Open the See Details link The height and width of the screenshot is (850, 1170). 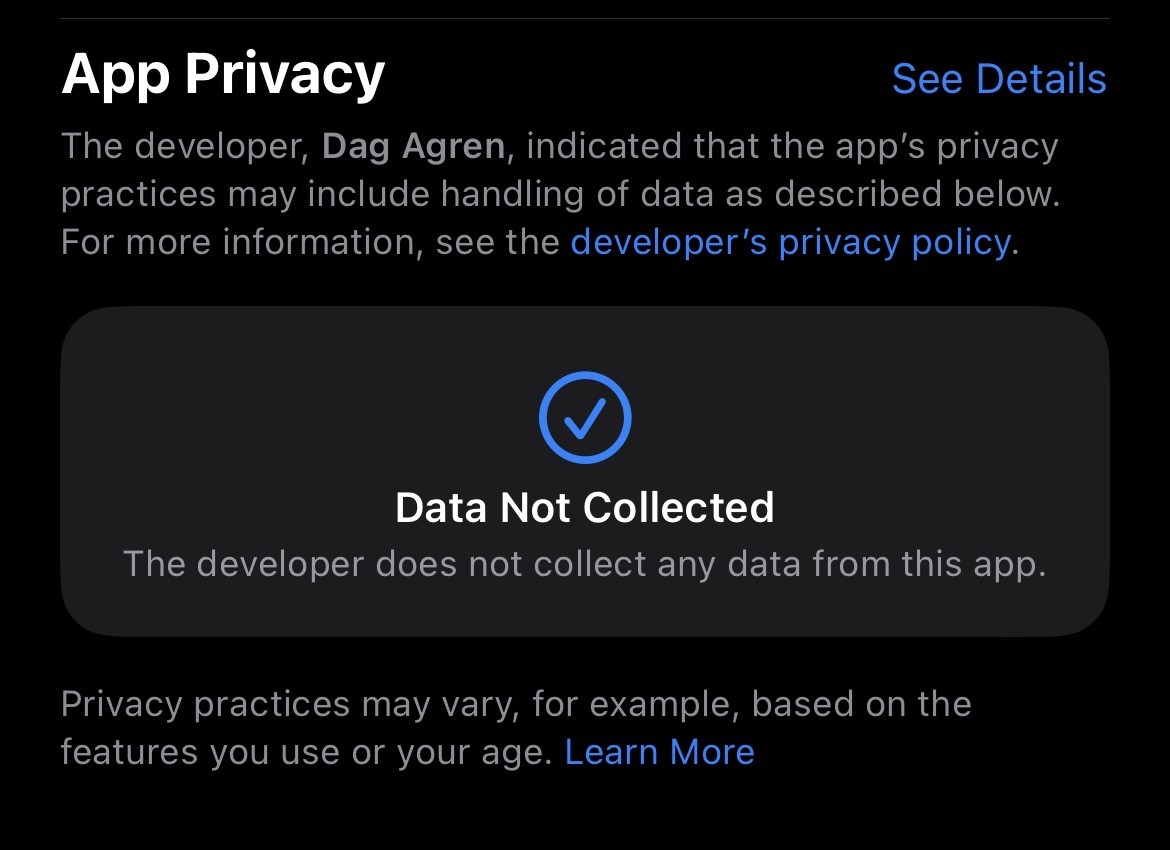tap(998, 78)
